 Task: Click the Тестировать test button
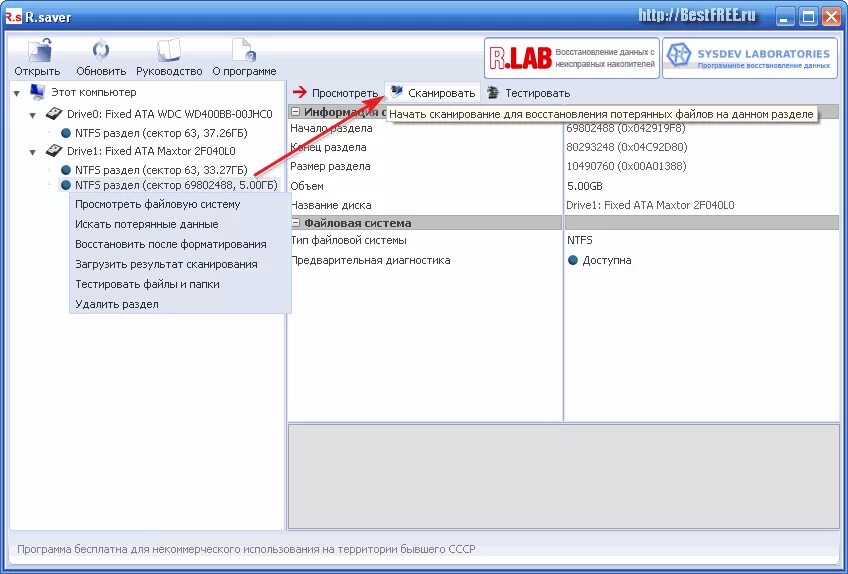click(528, 93)
